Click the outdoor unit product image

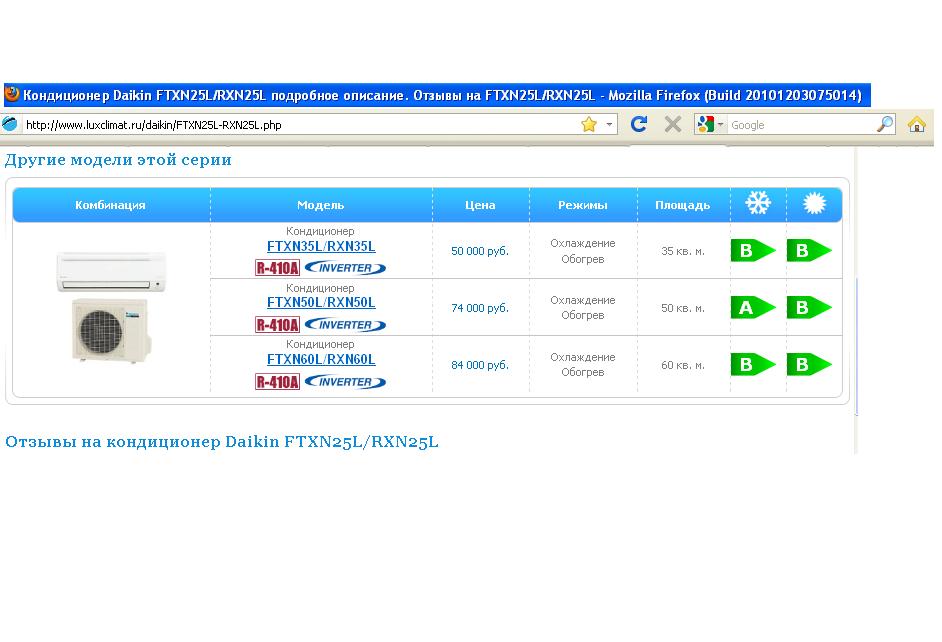(x=110, y=330)
